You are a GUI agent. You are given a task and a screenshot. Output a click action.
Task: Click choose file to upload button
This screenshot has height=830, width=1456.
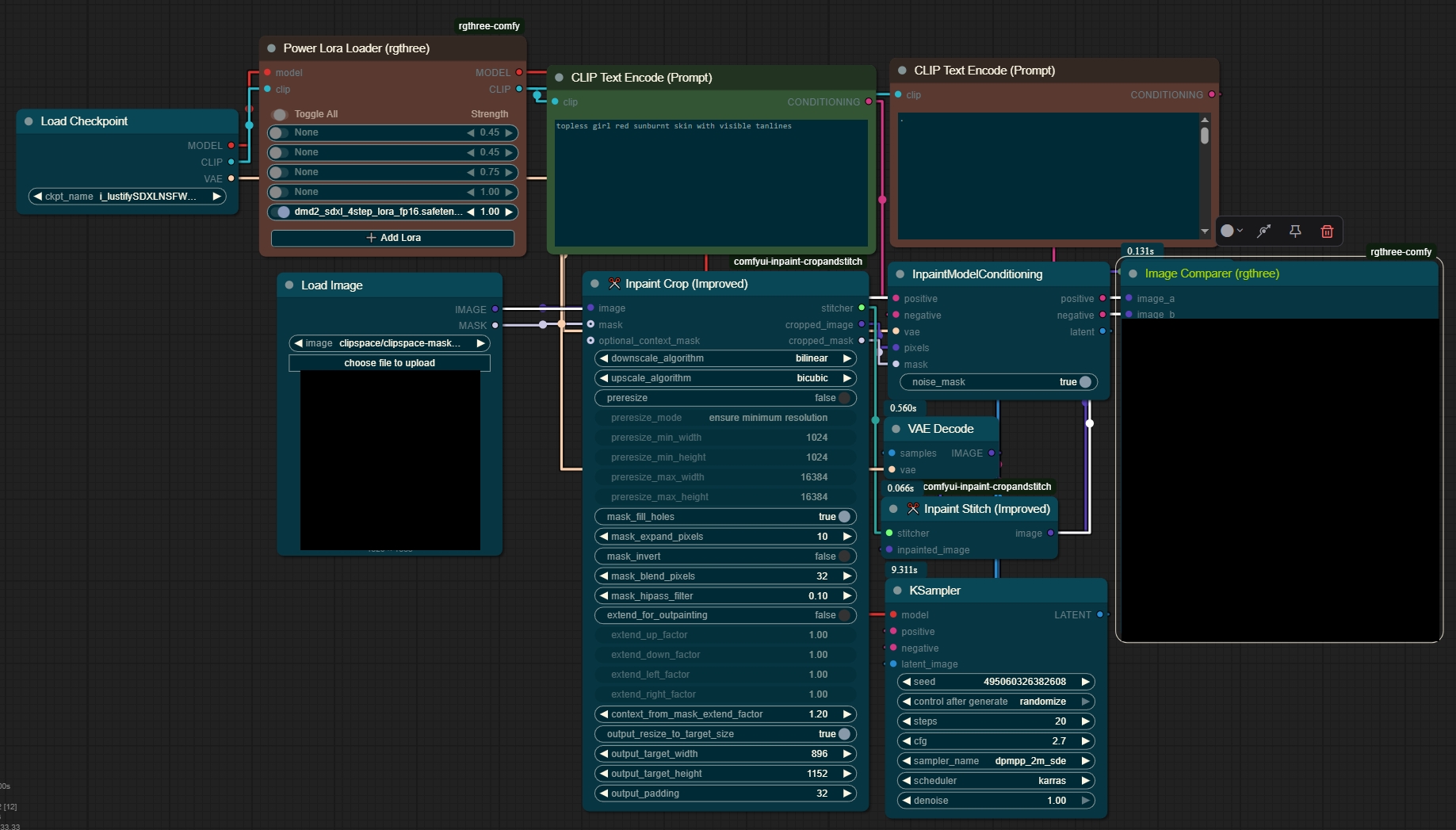[389, 363]
